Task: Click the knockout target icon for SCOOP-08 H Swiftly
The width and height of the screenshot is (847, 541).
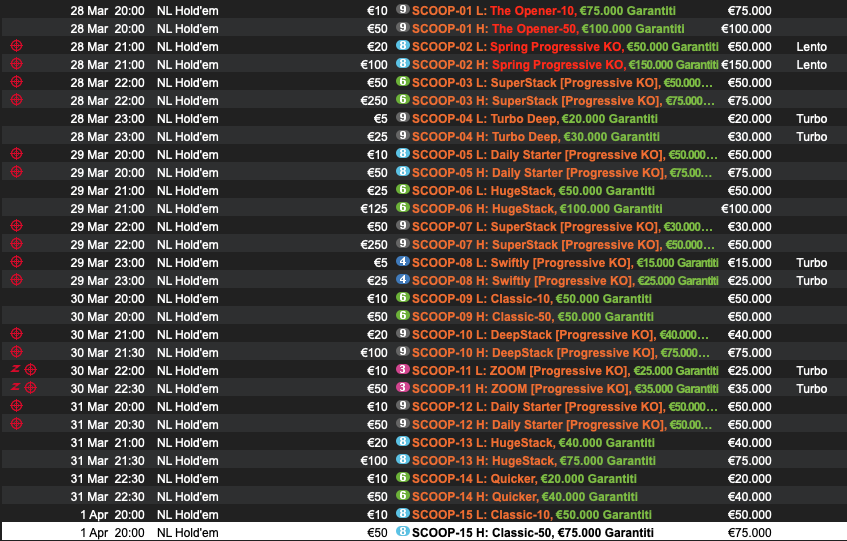Action: point(17,280)
